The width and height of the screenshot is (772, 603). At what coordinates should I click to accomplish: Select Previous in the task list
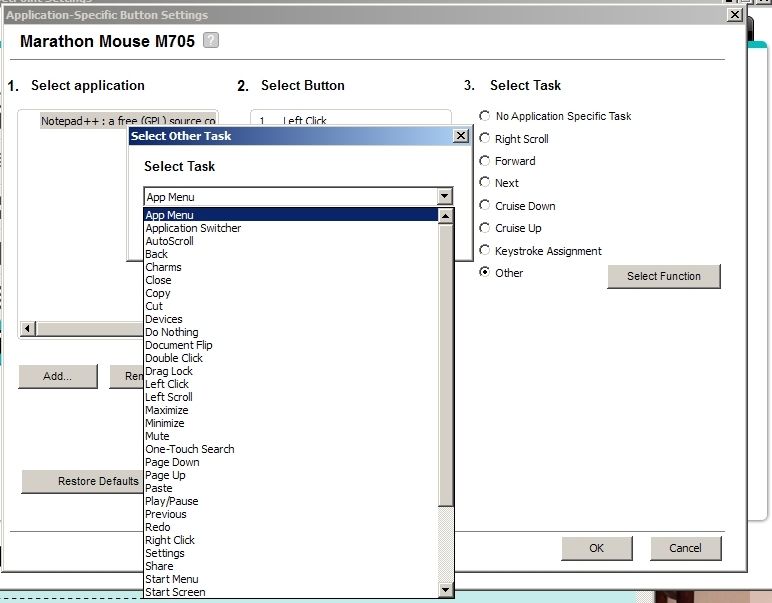coord(290,514)
